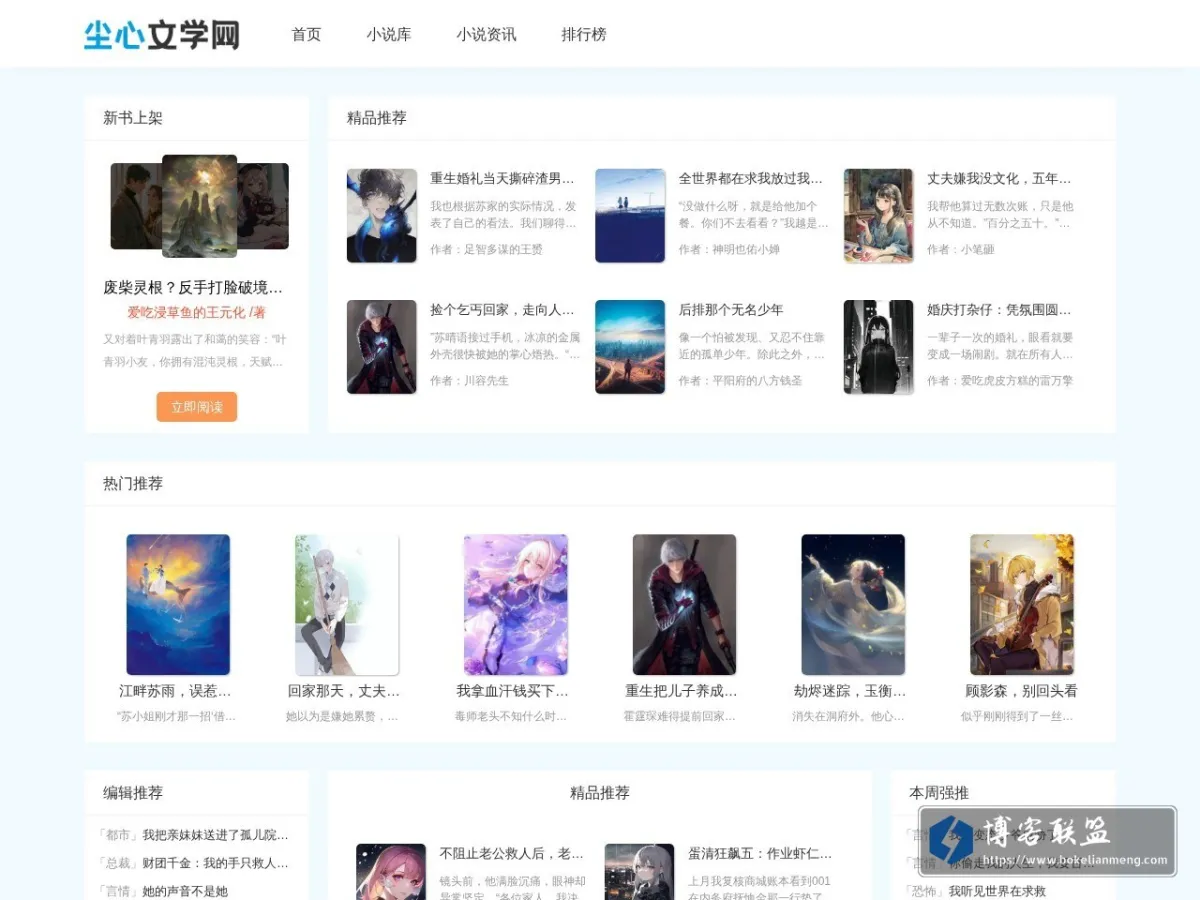This screenshot has height=900, width=1200.
Task: Open hot title 劫烬迷踪，玉衡
Action: click(850, 691)
